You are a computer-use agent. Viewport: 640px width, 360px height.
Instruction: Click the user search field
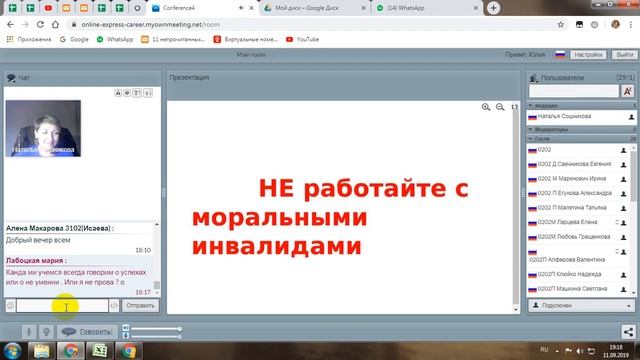[x=574, y=91]
